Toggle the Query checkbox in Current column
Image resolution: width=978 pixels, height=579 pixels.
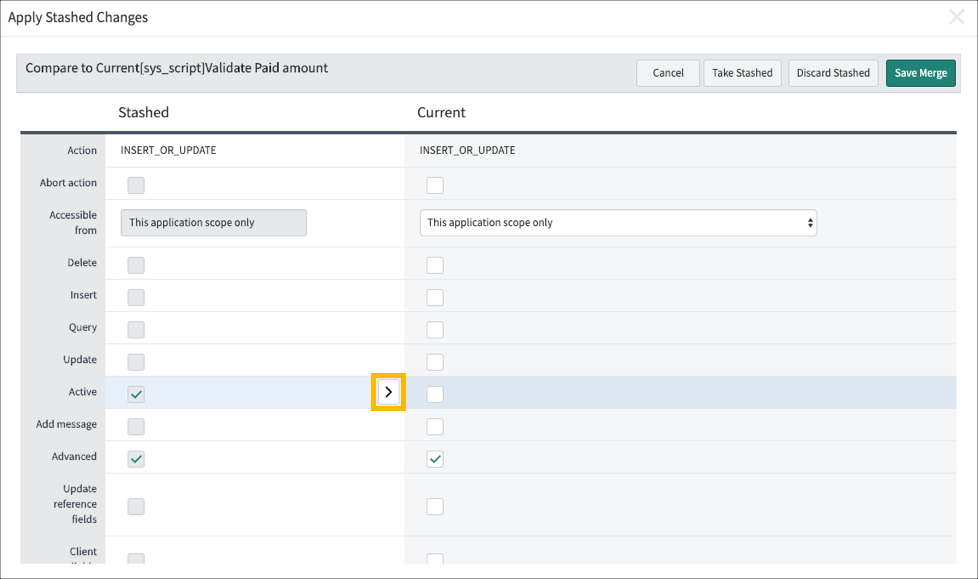(435, 329)
